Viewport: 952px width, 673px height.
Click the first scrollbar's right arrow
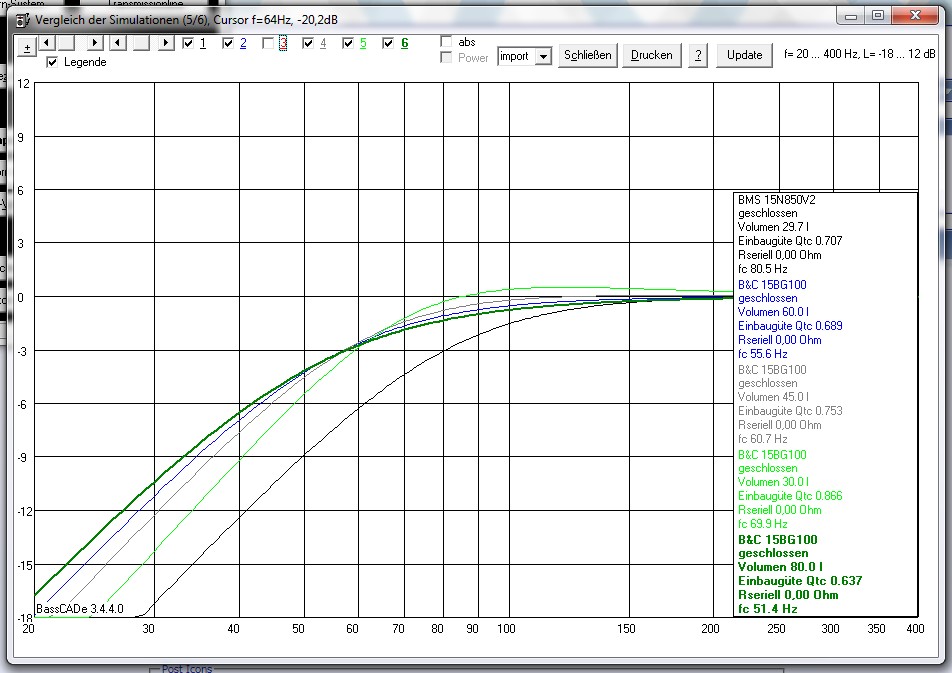click(x=95, y=43)
